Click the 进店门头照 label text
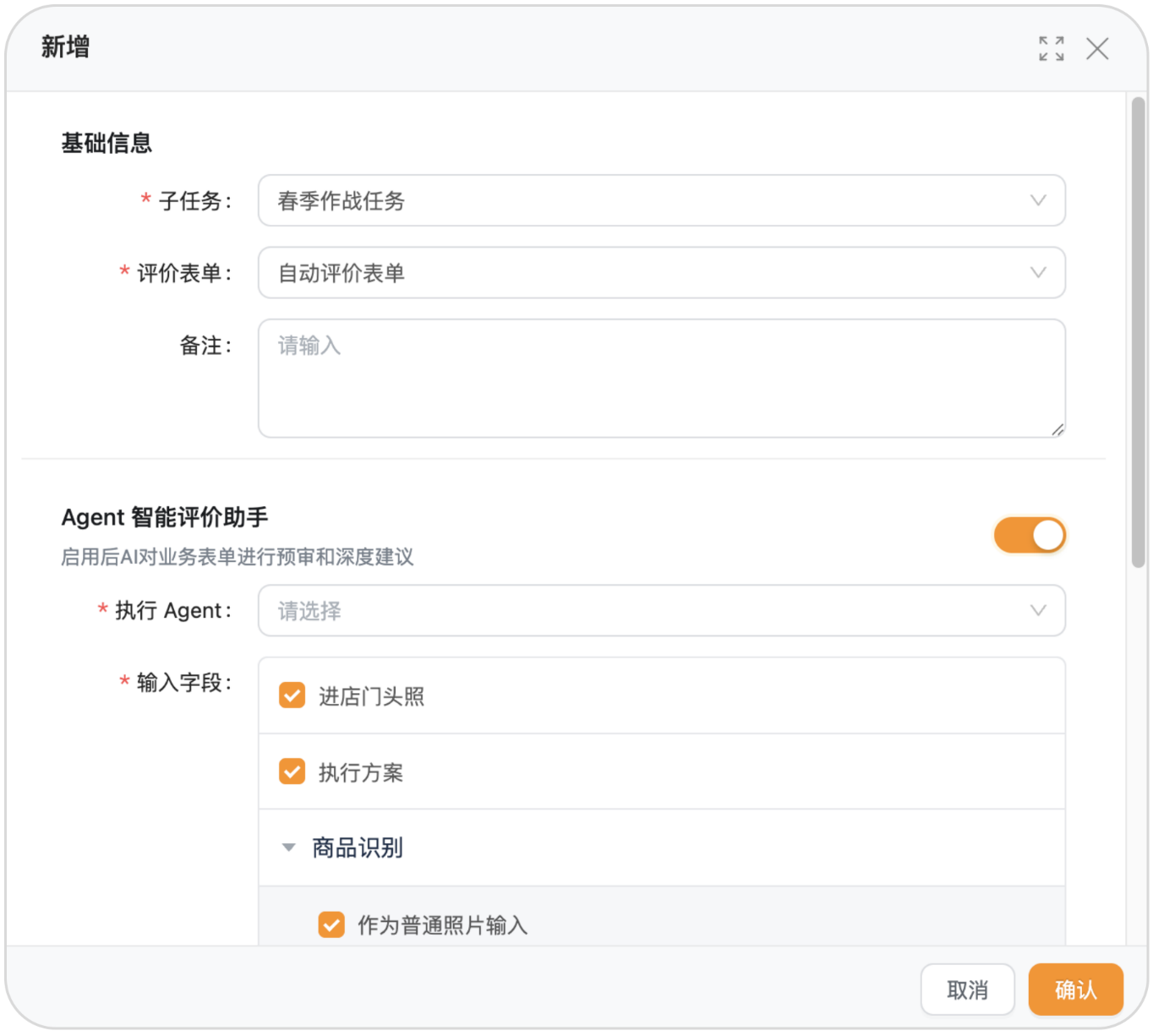This screenshot has width=1153, height=1036. 371,696
